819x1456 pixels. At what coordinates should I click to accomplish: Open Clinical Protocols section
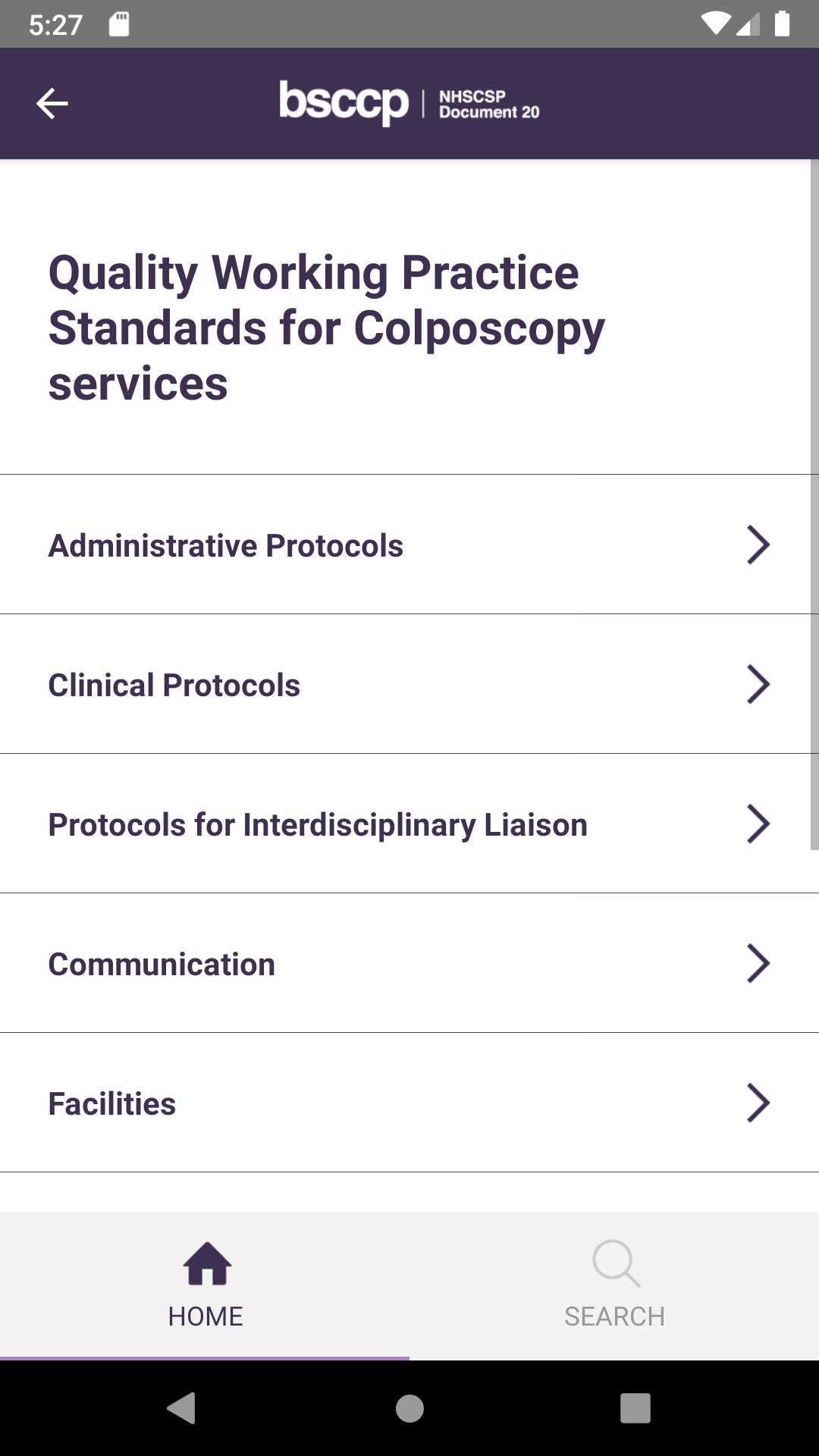pyautogui.click(x=409, y=684)
